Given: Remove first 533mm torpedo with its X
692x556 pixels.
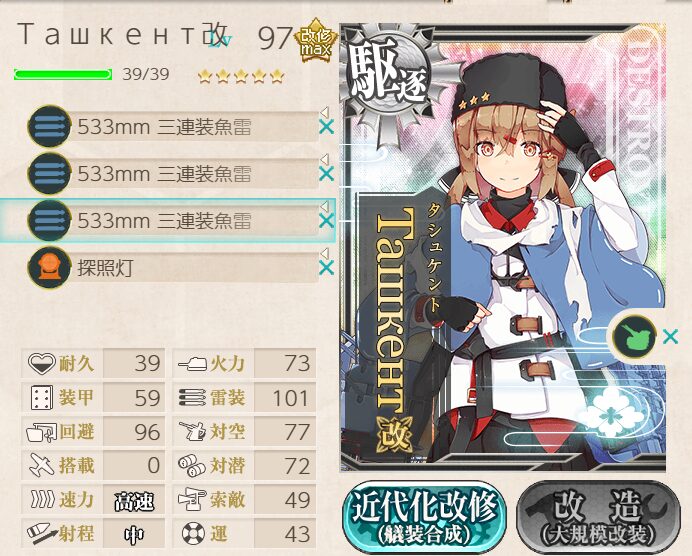Looking at the screenshot, I should 326,127.
